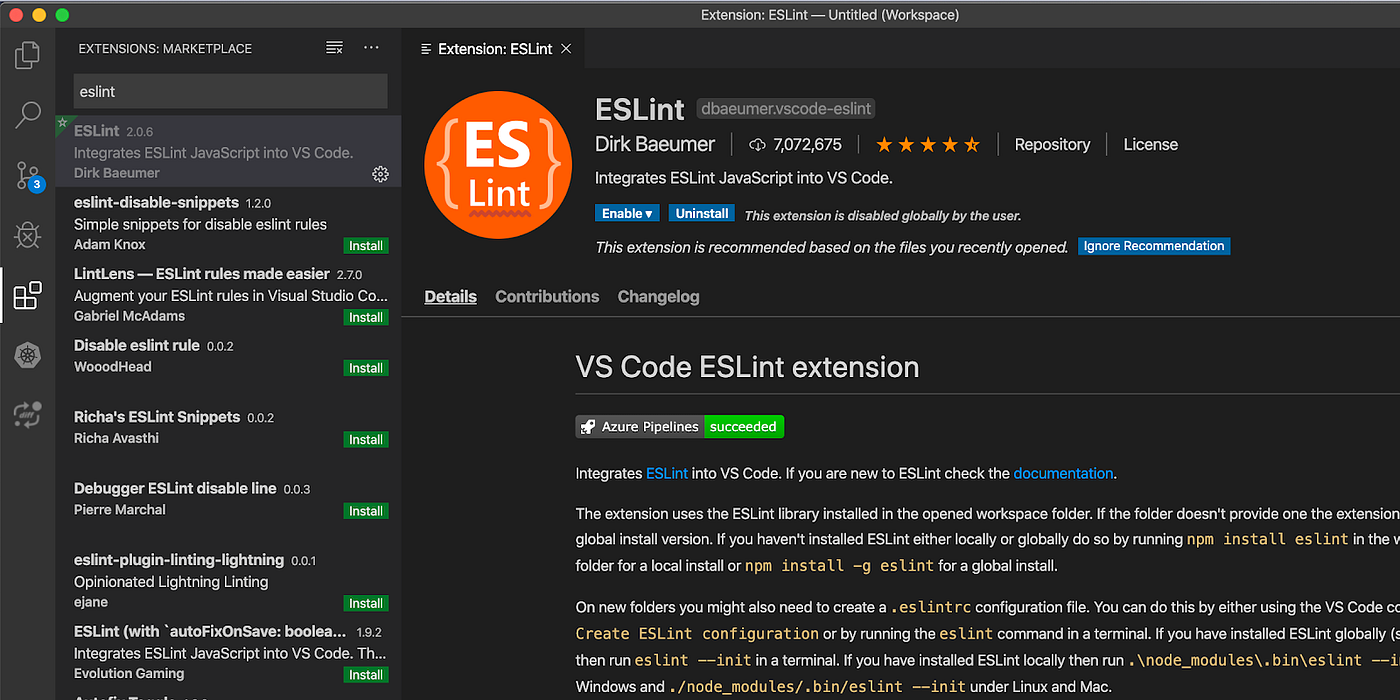Screen dimensions: 1400x700
Task: Clear extensions search results icon
Action: coord(334,48)
